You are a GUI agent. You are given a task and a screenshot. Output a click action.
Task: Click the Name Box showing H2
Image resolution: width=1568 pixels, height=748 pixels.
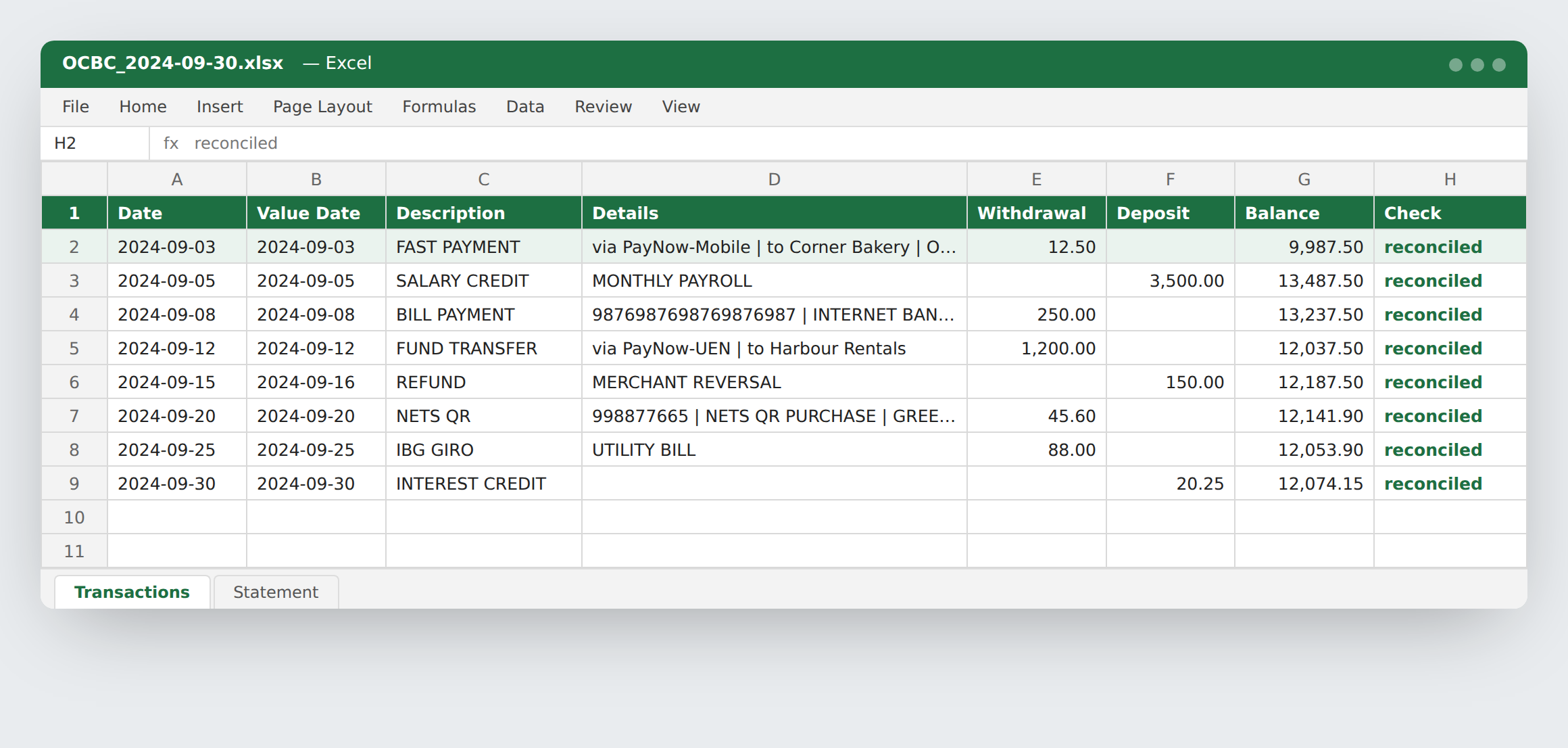click(x=95, y=143)
